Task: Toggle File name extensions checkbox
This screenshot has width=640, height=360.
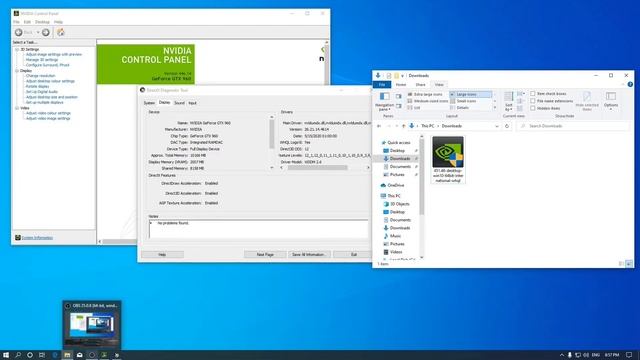Action: [x=533, y=101]
